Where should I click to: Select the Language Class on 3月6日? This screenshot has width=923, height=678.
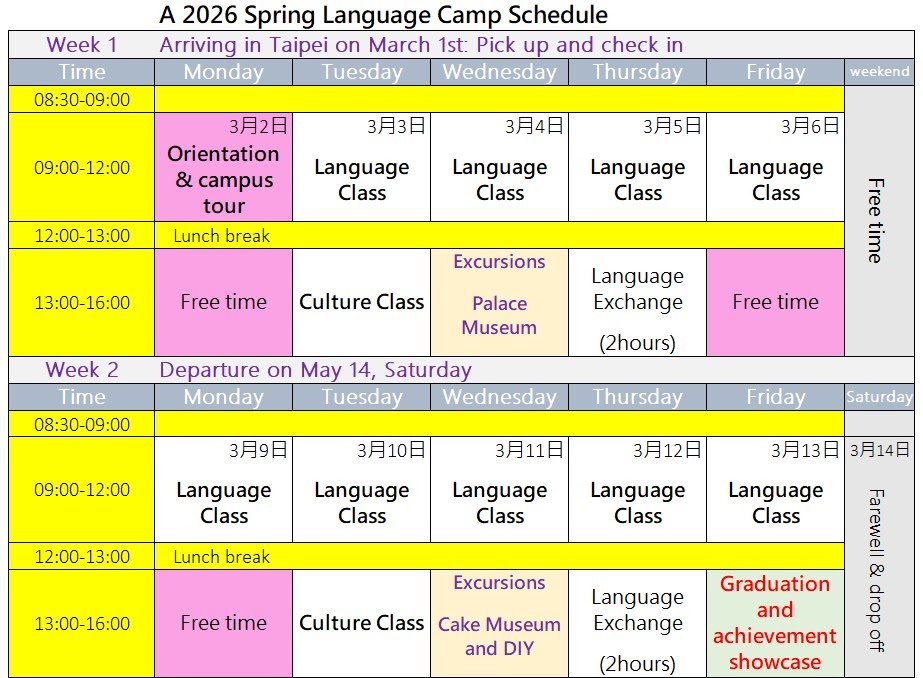tap(775, 180)
